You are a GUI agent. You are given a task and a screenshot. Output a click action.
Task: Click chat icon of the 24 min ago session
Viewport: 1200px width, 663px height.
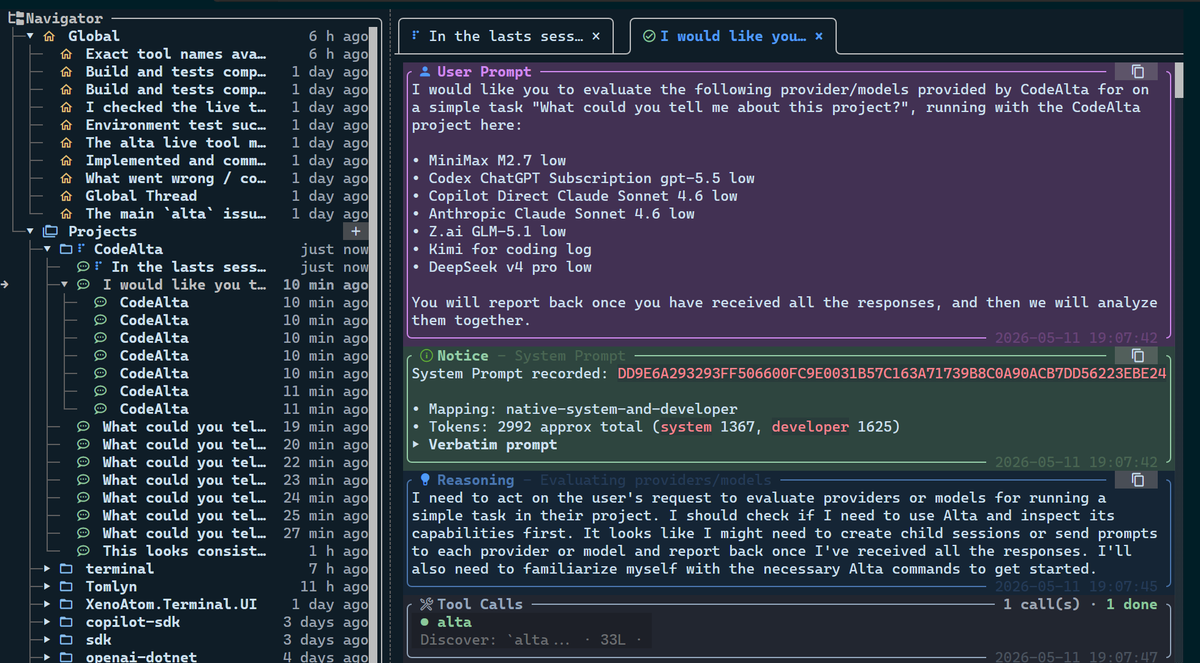[83, 498]
